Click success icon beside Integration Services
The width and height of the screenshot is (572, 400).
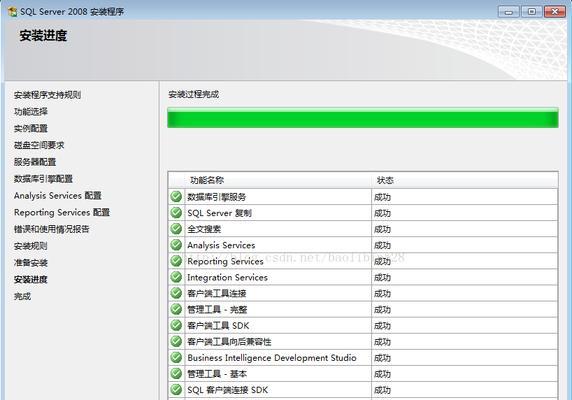click(176, 277)
